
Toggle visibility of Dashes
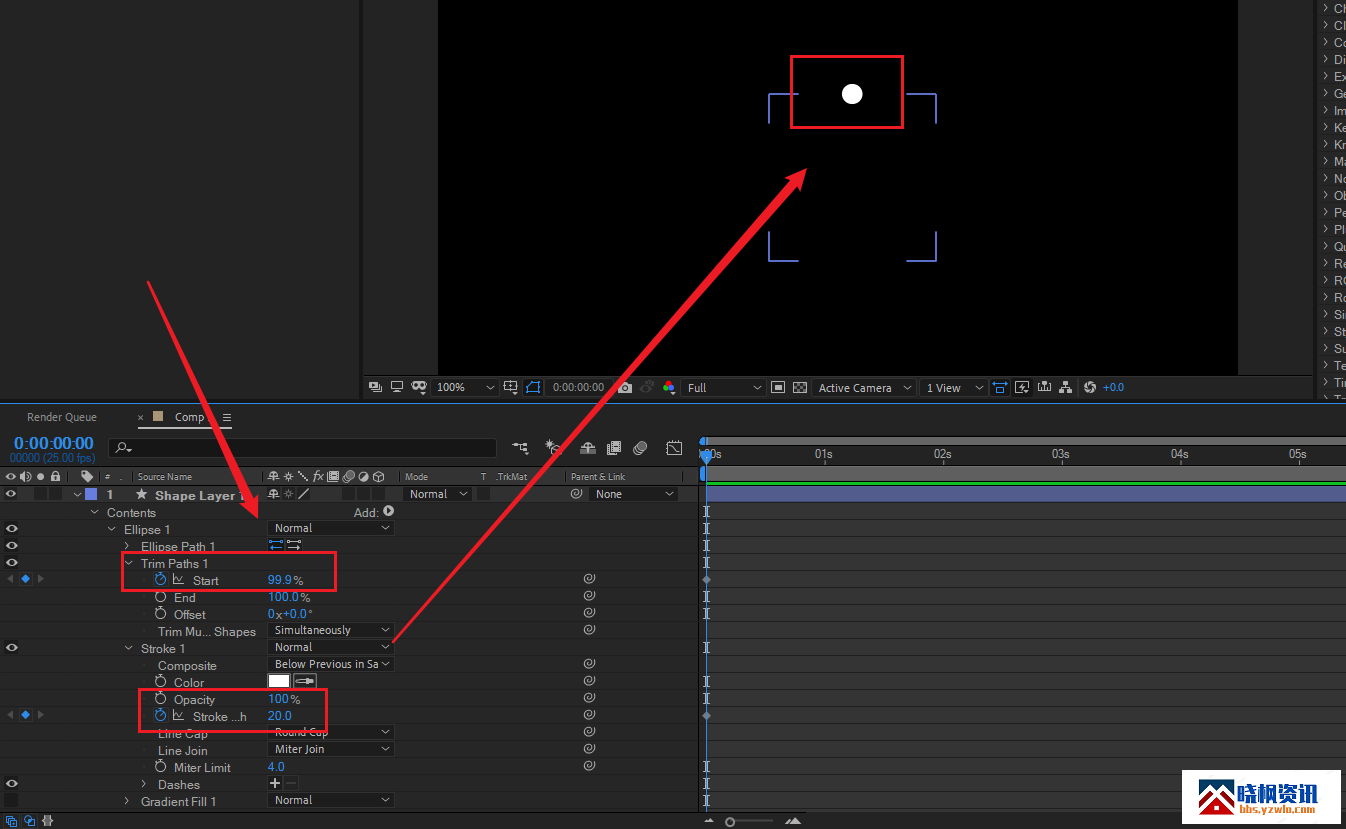pos(11,783)
